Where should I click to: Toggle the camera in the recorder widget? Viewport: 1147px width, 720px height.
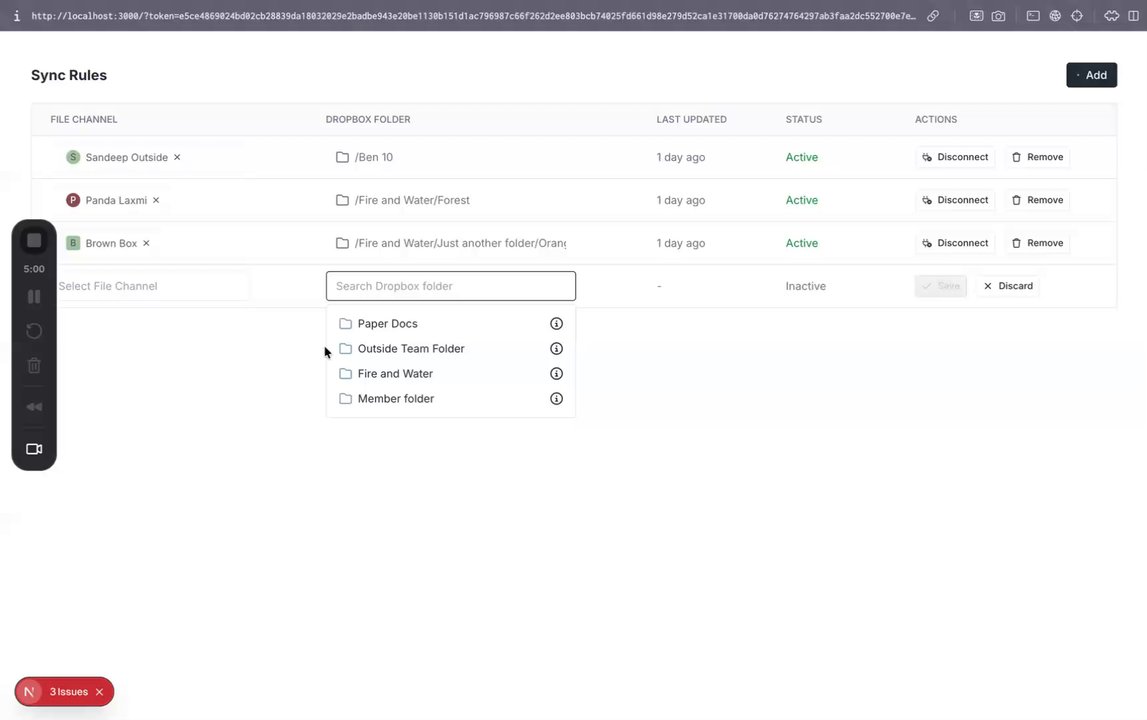coord(34,449)
